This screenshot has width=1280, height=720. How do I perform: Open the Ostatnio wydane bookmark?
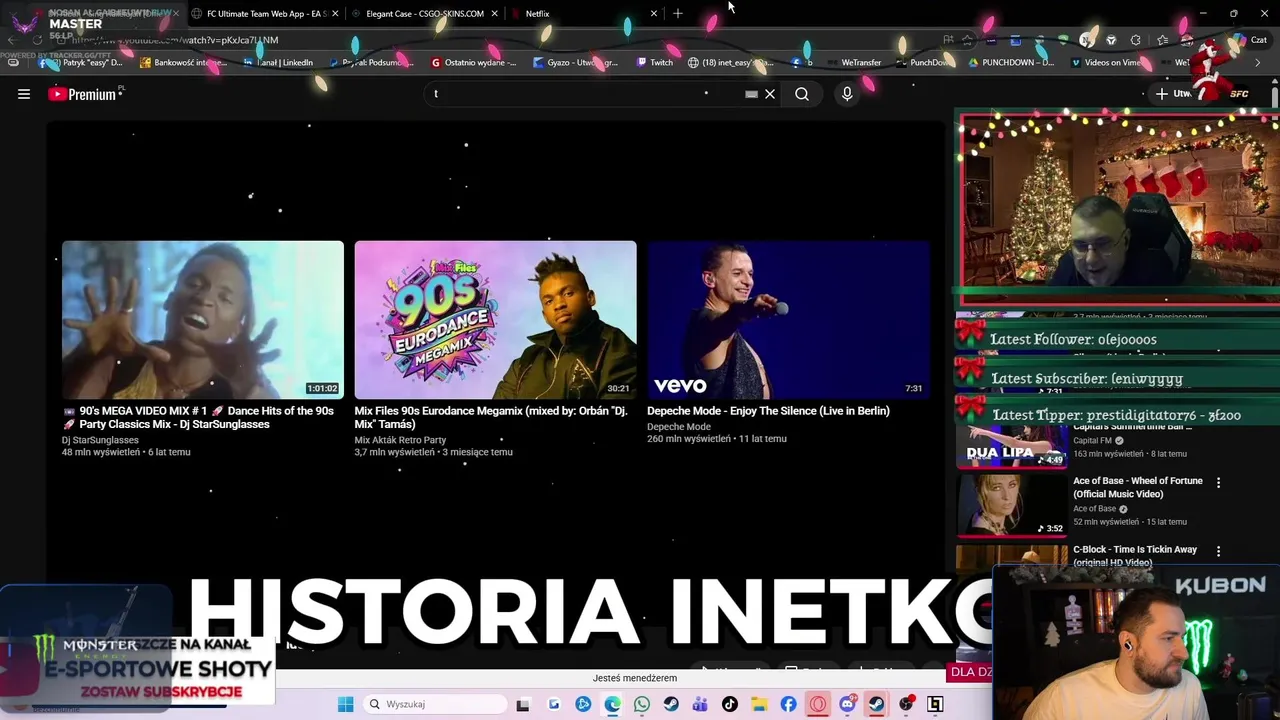[473, 62]
